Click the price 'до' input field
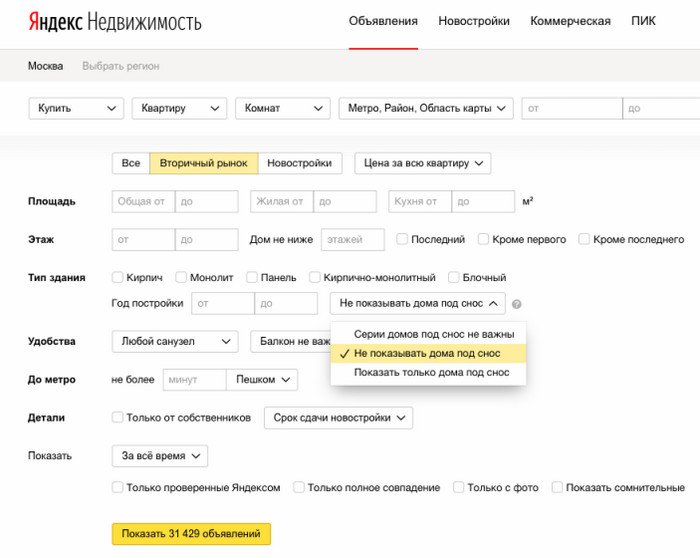 click(661, 108)
